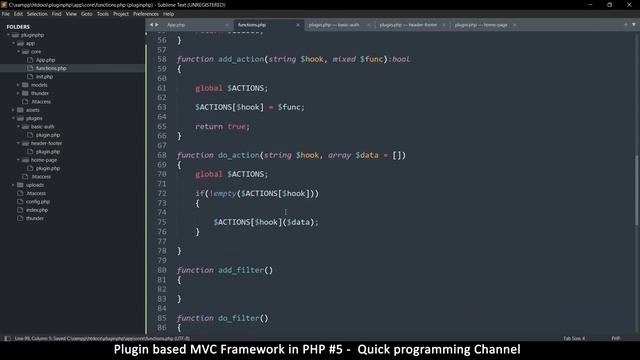Click plugin.php file icon under basic-auth

tap(30, 135)
